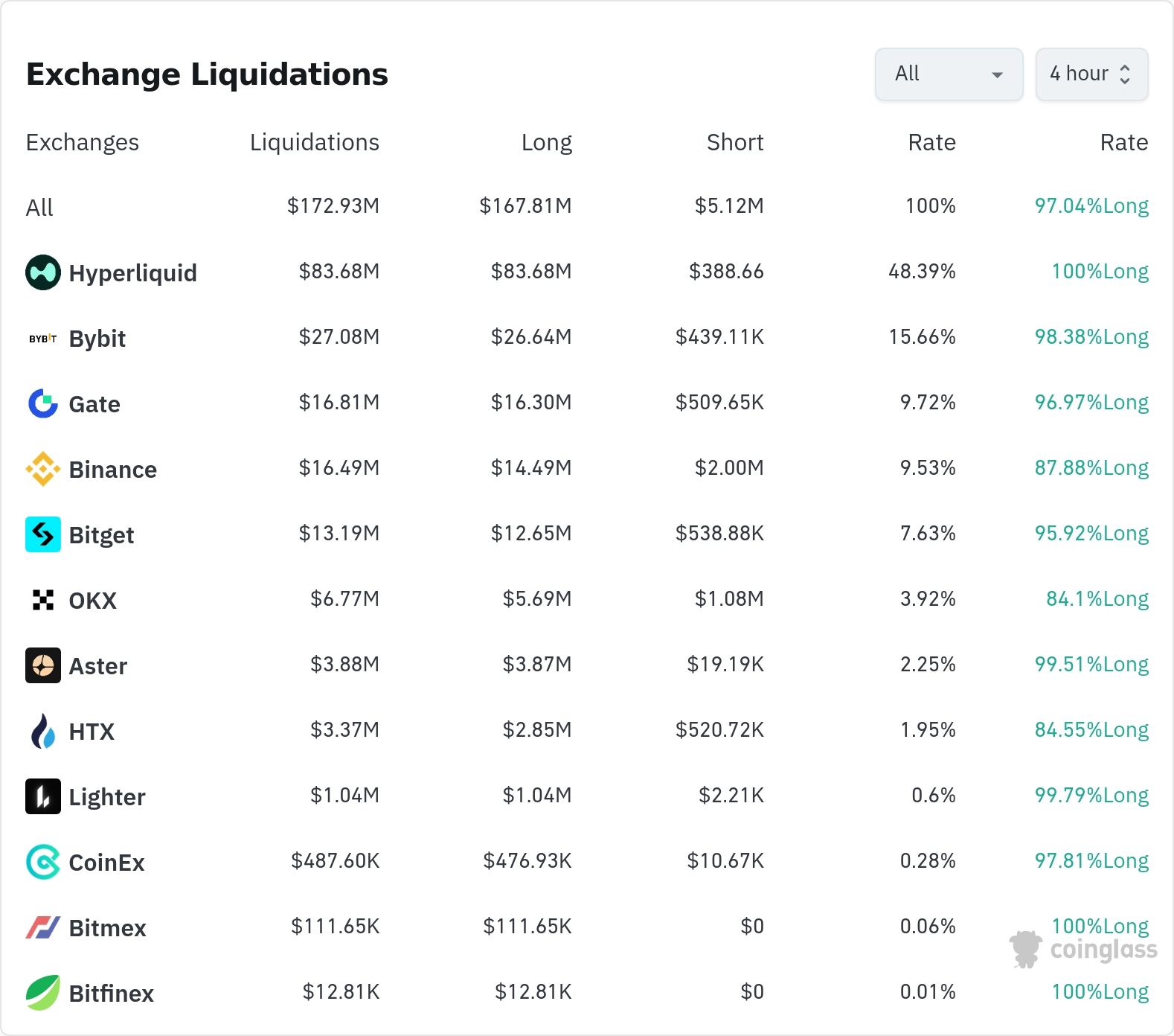Image resolution: width=1174 pixels, height=1036 pixels.
Task: Click the Bybit logo icon
Action: pos(43,339)
